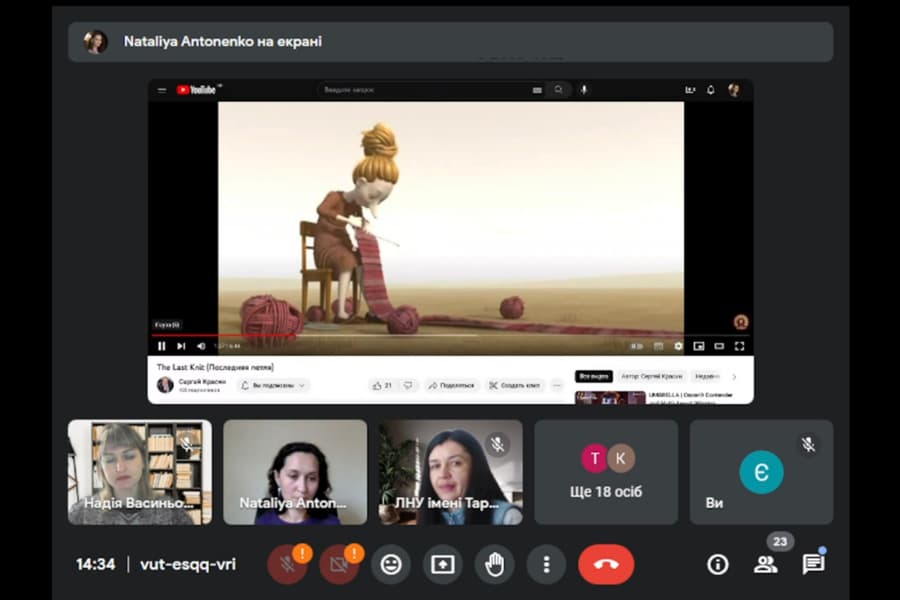Mute the YouTube player volume
The image size is (900, 600).
point(201,346)
